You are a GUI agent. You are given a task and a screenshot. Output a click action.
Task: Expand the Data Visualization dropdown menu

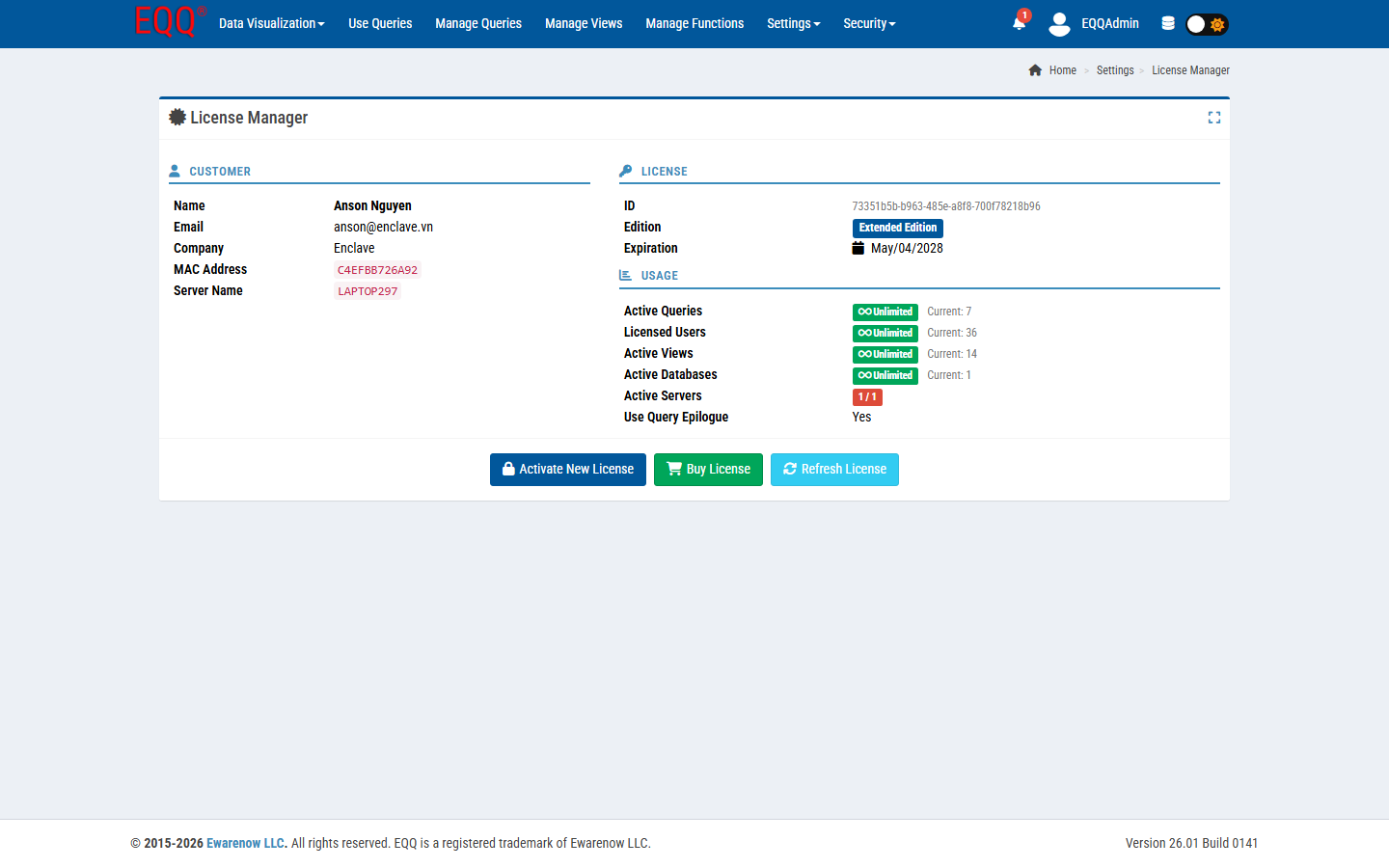(x=271, y=23)
